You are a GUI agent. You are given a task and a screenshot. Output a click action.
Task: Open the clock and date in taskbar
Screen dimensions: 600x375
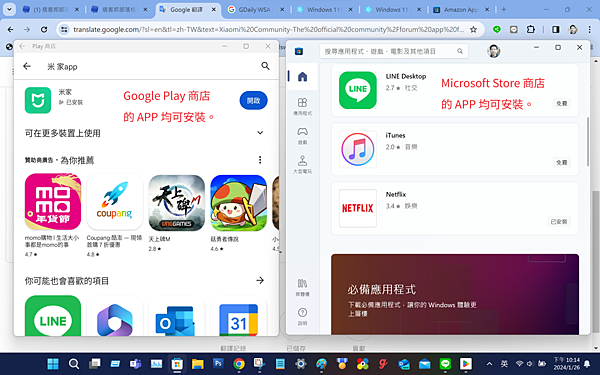click(566, 363)
